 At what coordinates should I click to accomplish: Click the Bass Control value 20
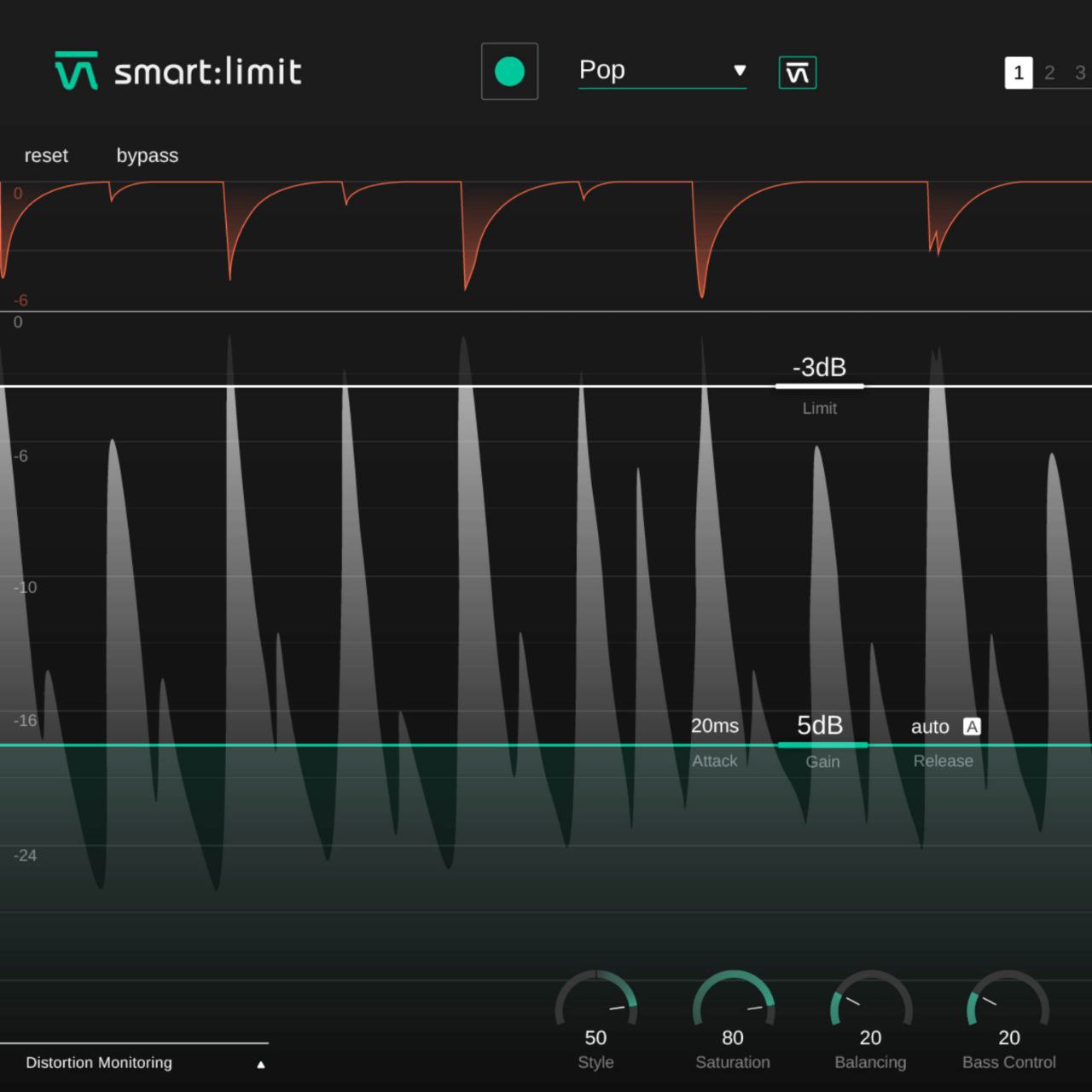[x=1009, y=1037]
